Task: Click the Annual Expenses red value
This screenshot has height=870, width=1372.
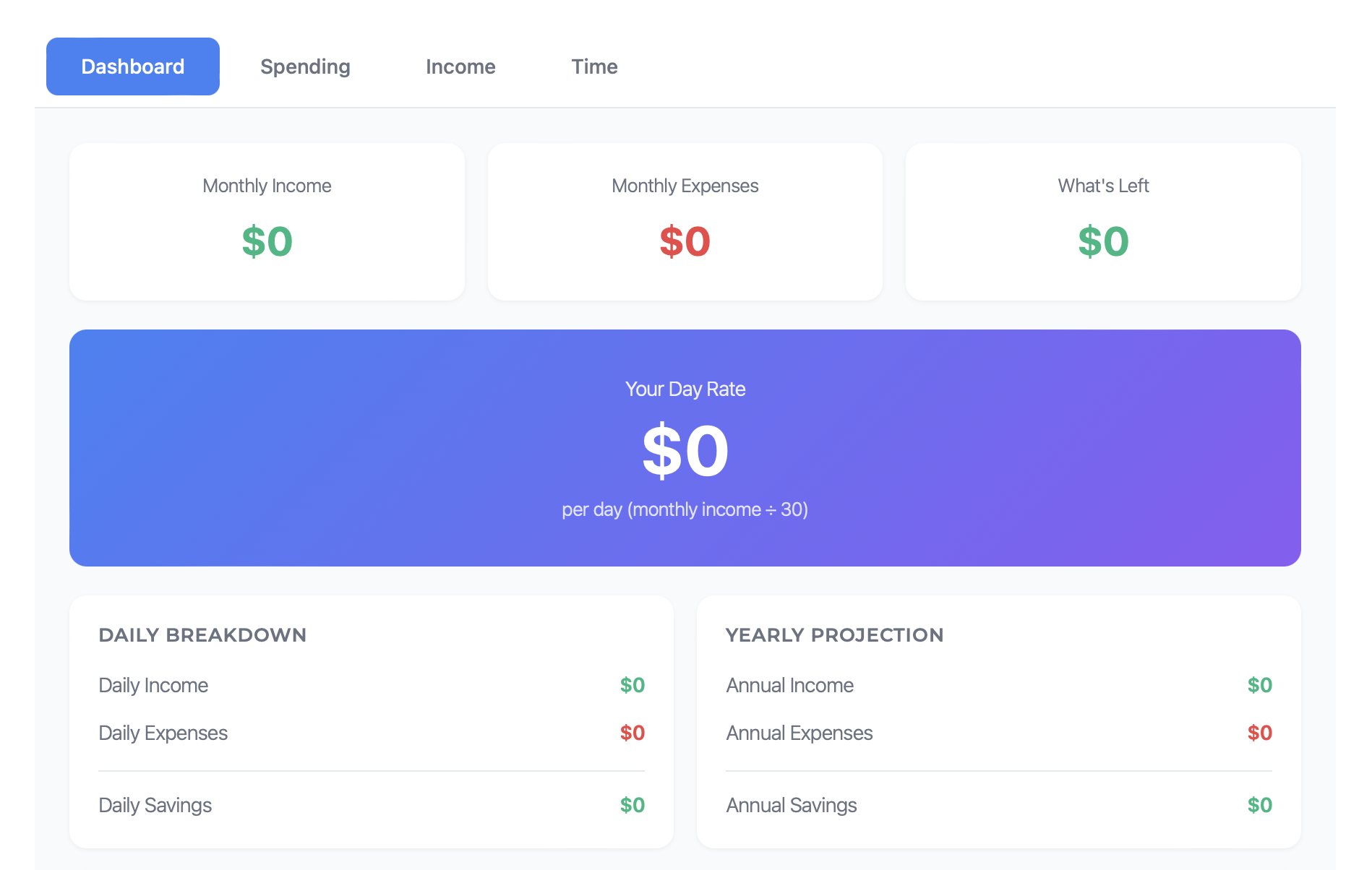Action: pos(1259,733)
